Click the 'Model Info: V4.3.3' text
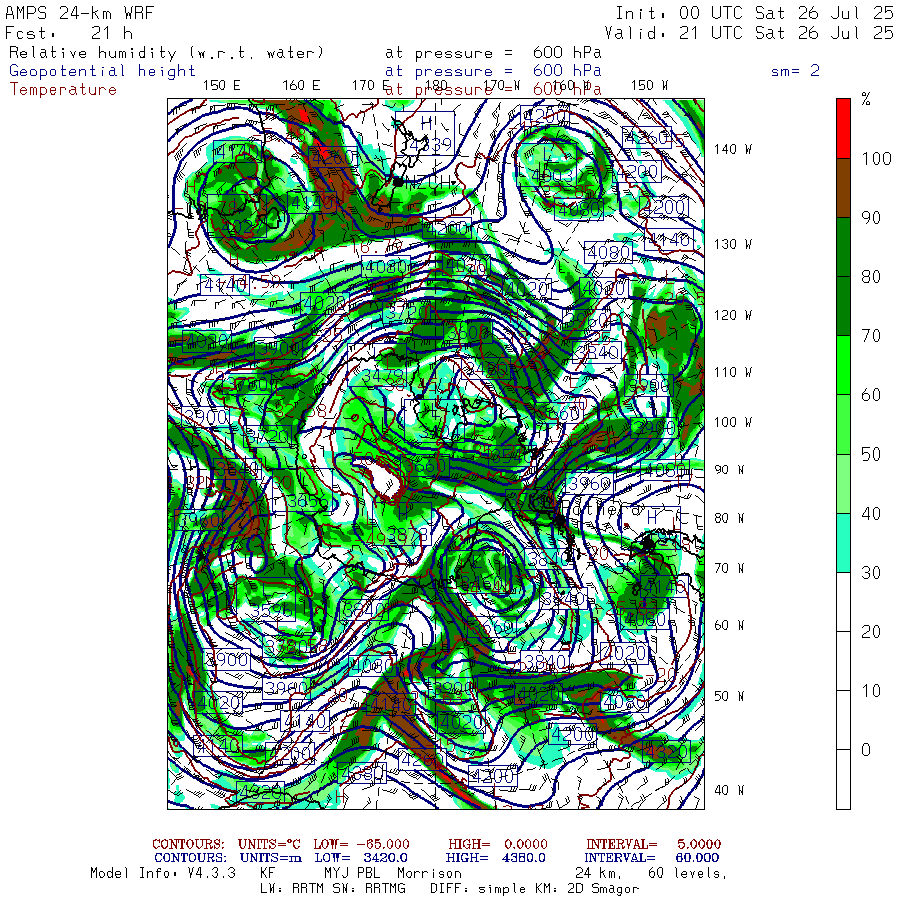Screen dimensions: 900x900 163,874
